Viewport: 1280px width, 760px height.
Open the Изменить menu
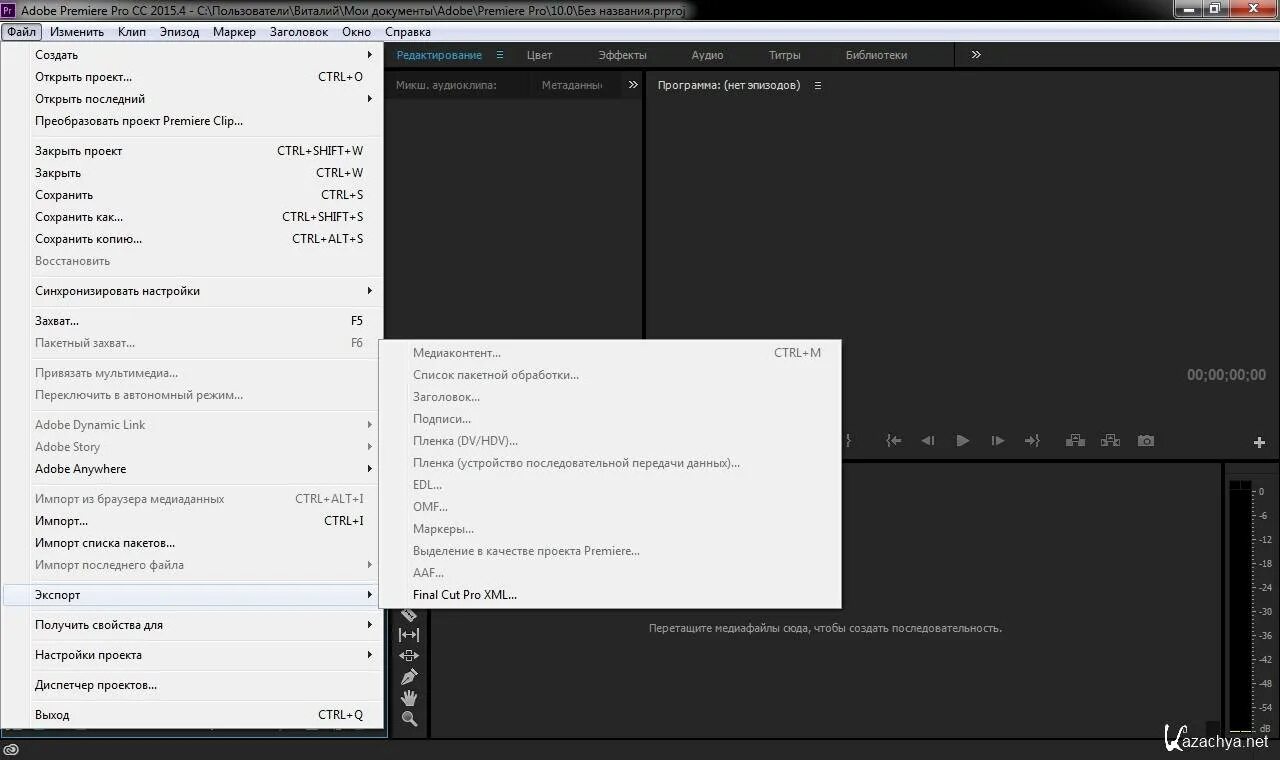[77, 32]
